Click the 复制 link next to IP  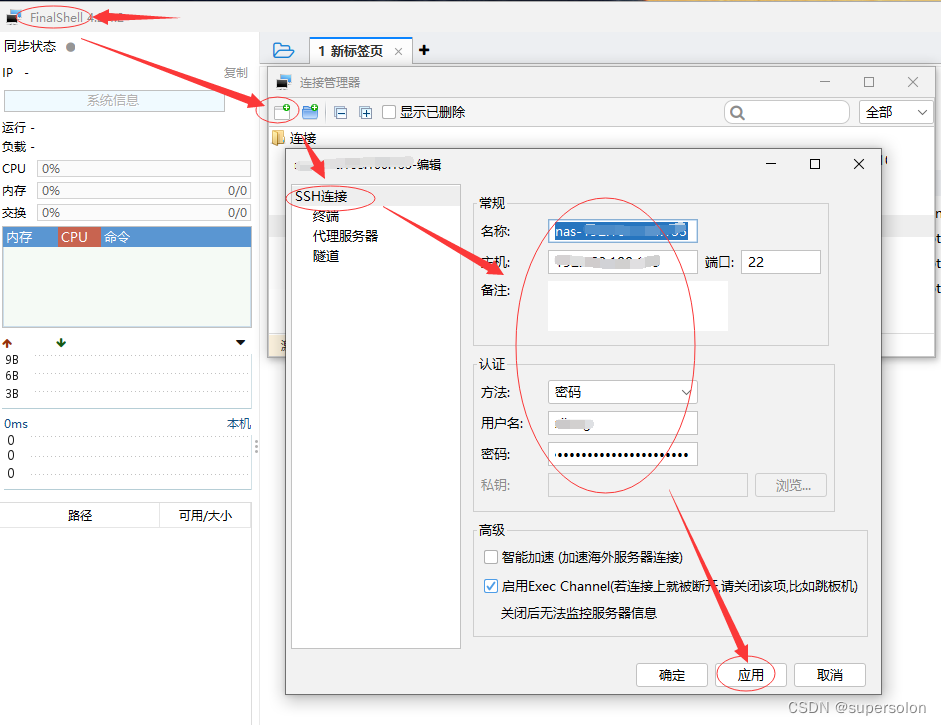click(235, 72)
